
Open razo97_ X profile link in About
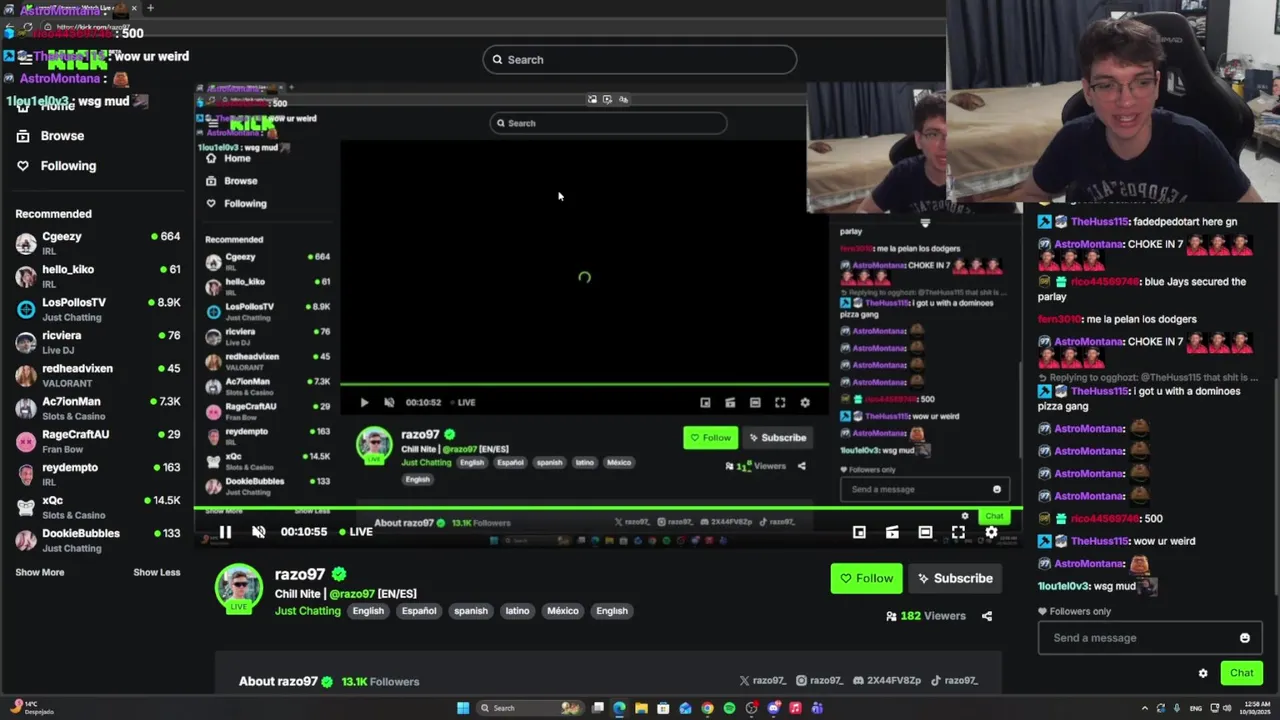coord(763,681)
